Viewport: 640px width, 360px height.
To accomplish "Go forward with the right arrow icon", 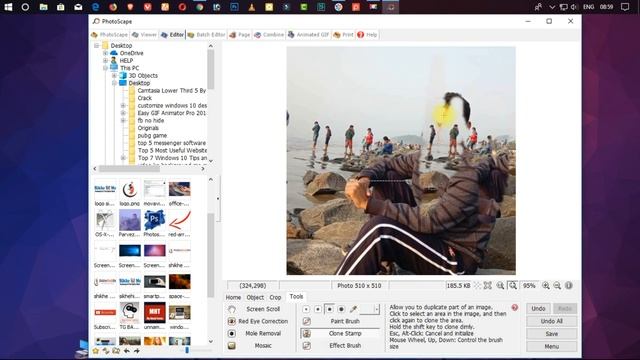I will pyautogui.click(x=136, y=351).
